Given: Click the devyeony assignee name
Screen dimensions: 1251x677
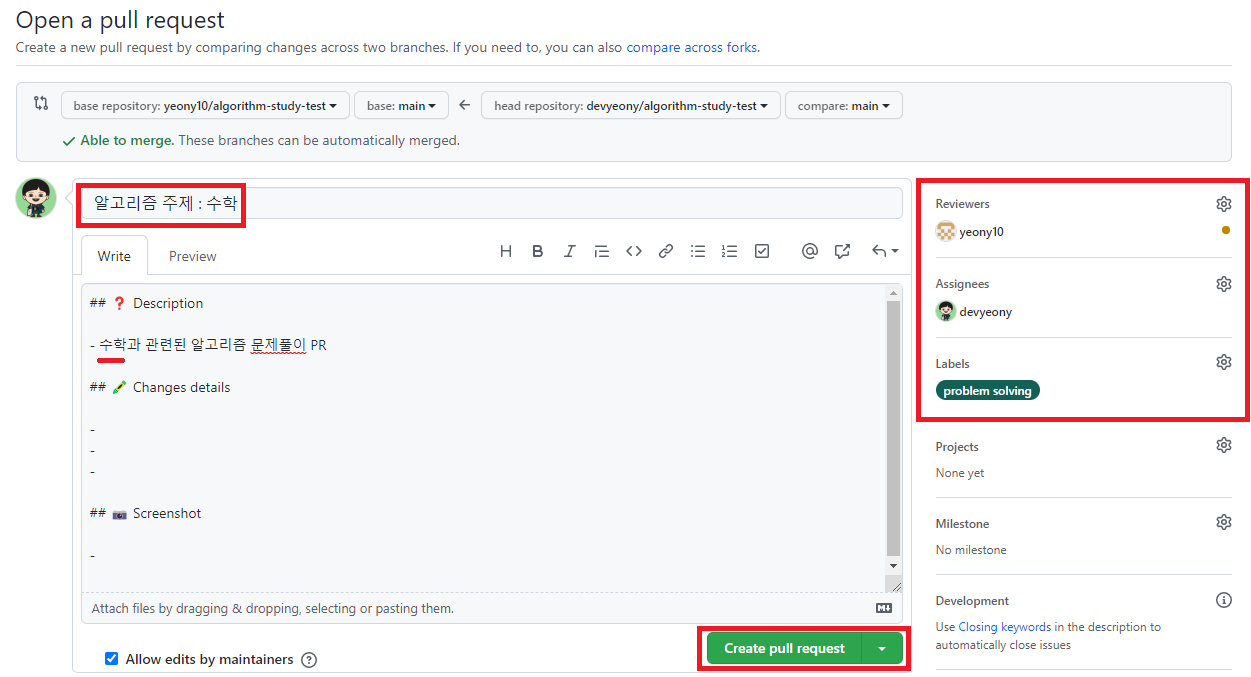Looking at the screenshot, I should coord(986,312).
